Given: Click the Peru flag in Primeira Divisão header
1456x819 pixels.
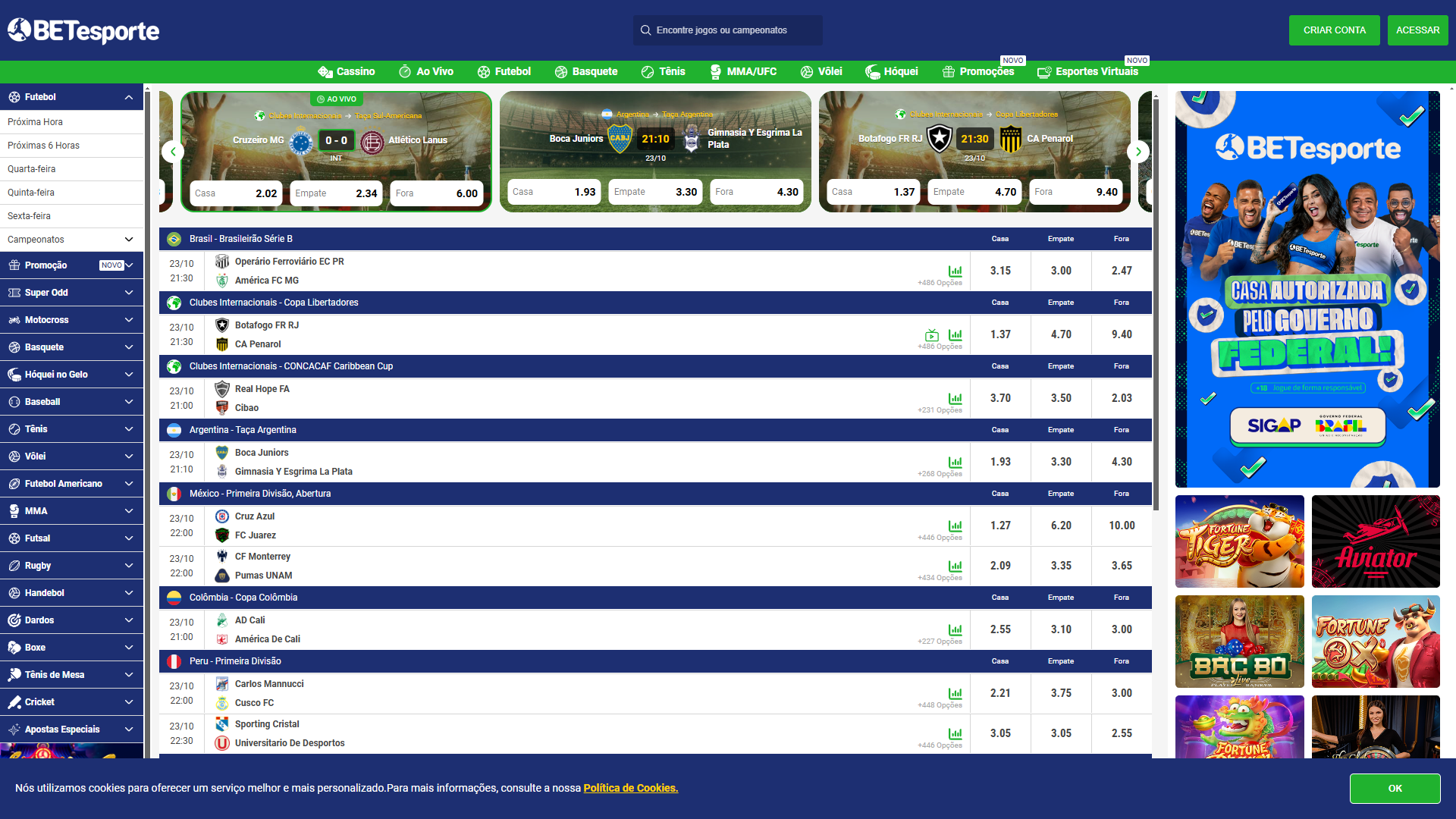Looking at the screenshot, I should click(x=174, y=661).
